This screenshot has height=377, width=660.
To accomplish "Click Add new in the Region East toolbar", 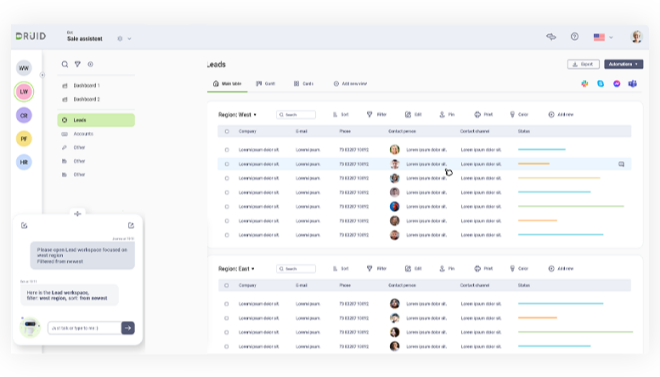I will [x=561, y=268].
